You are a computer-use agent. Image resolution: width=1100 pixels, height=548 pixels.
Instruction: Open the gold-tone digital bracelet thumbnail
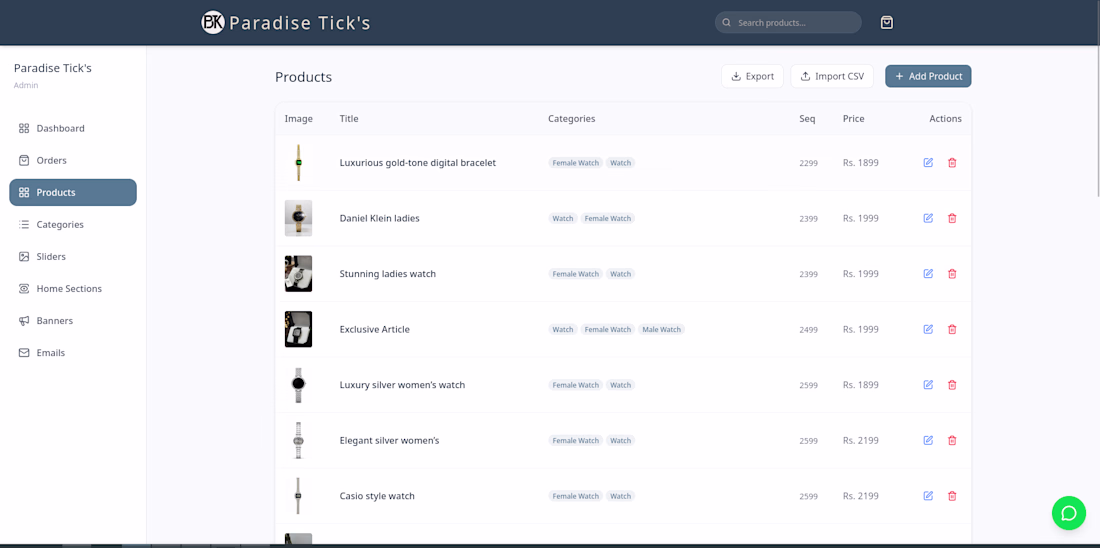pos(298,163)
